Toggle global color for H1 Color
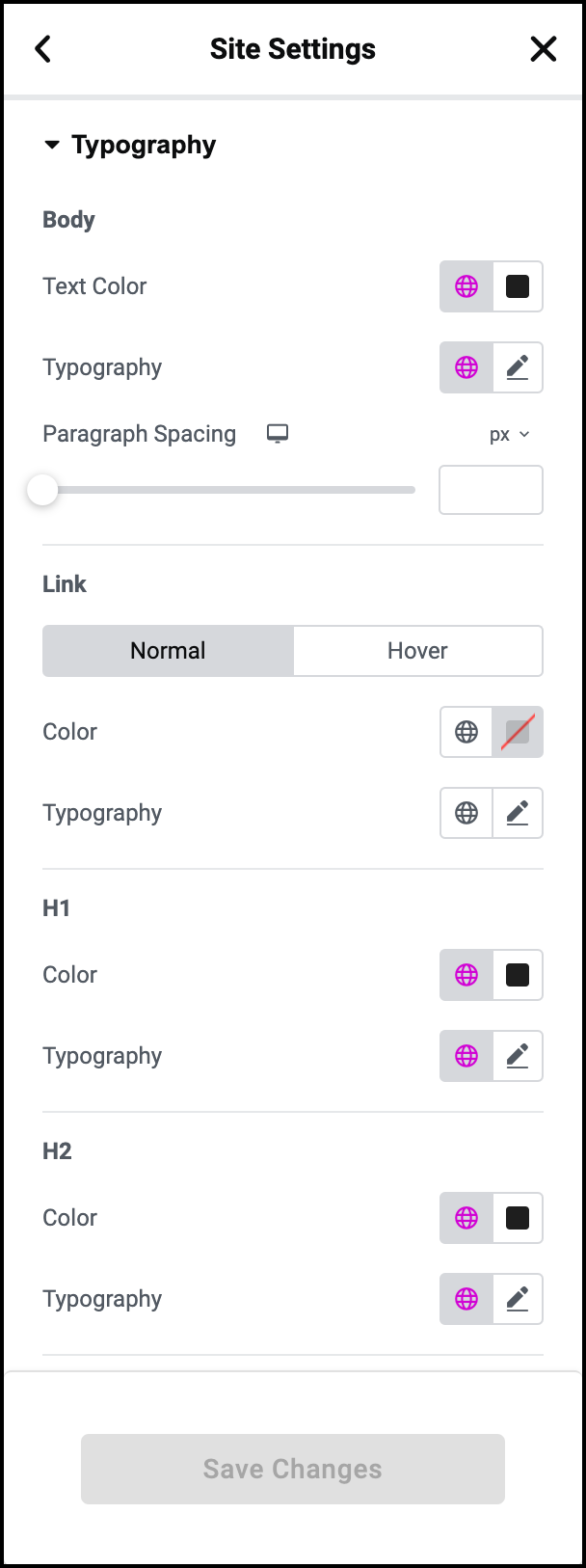The width and height of the screenshot is (586, 1568). click(466, 975)
